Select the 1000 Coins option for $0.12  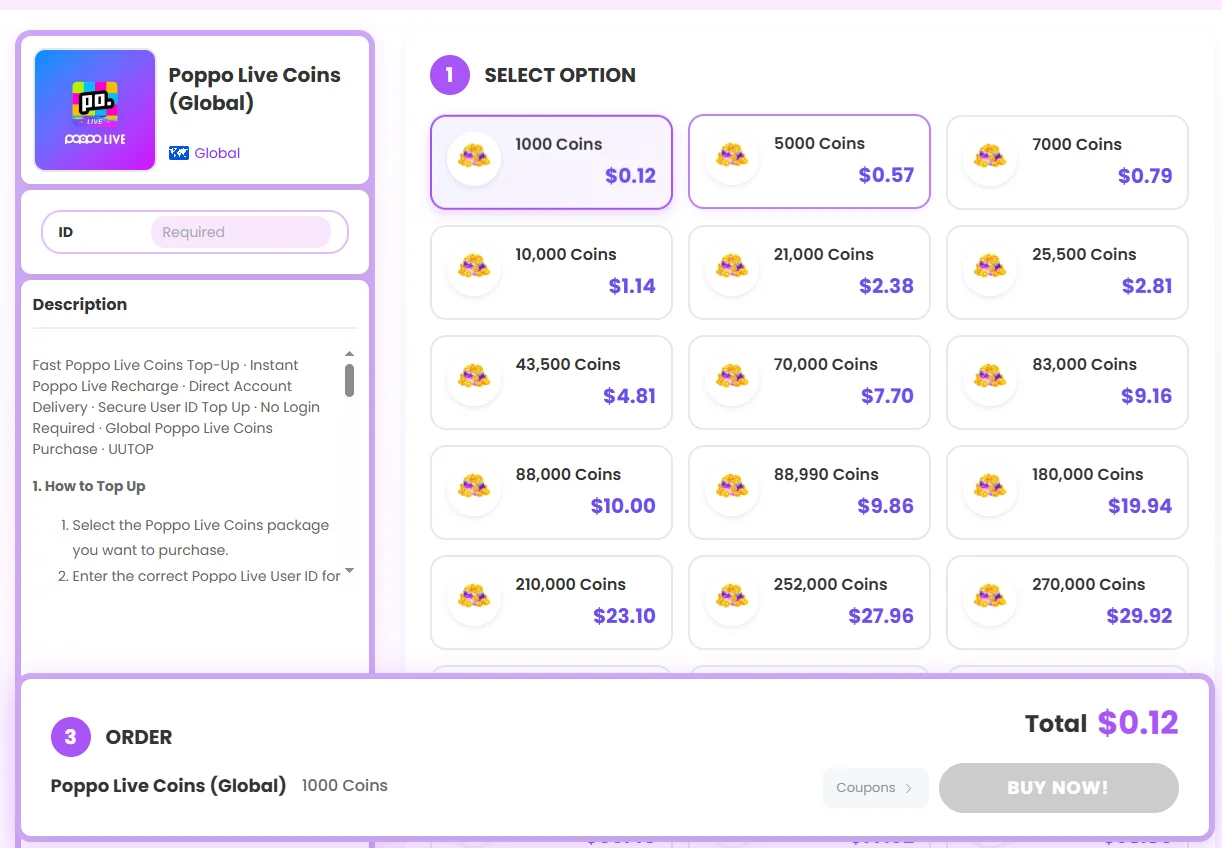coord(551,162)
